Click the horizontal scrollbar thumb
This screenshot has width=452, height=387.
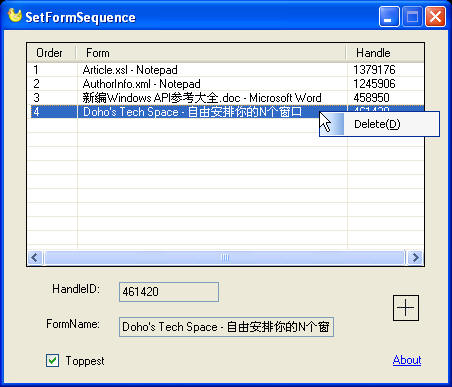click(225, 257)
